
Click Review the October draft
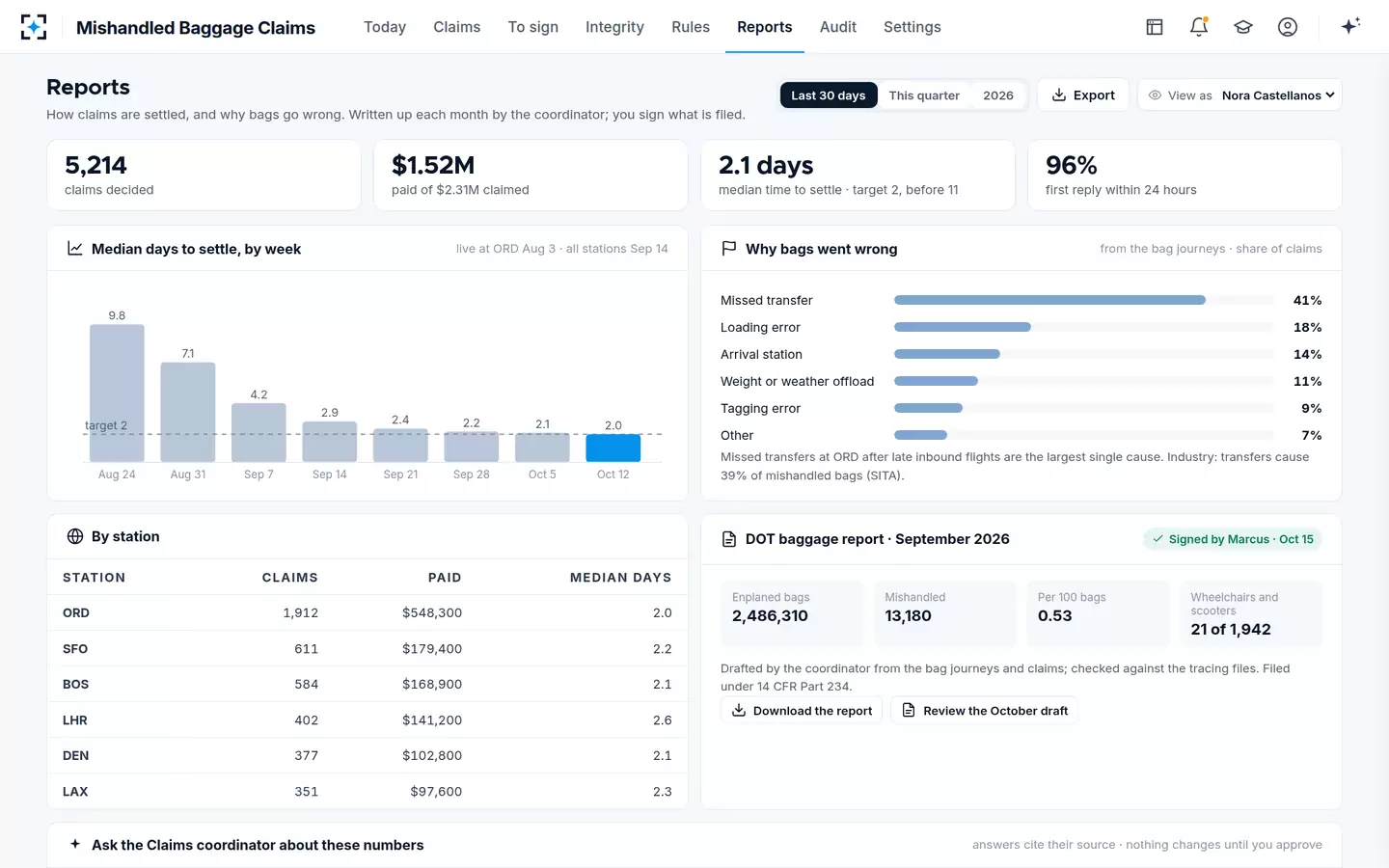(x=984, y=711)
